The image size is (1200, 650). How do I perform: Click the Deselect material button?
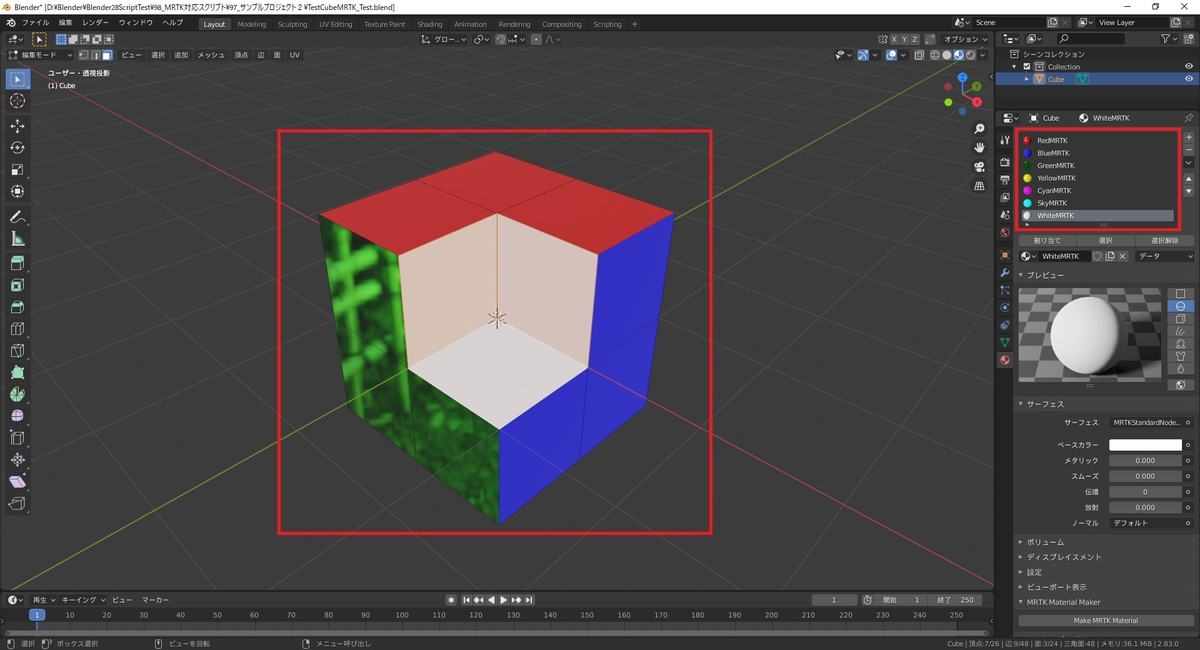(x=1164, y=240)
